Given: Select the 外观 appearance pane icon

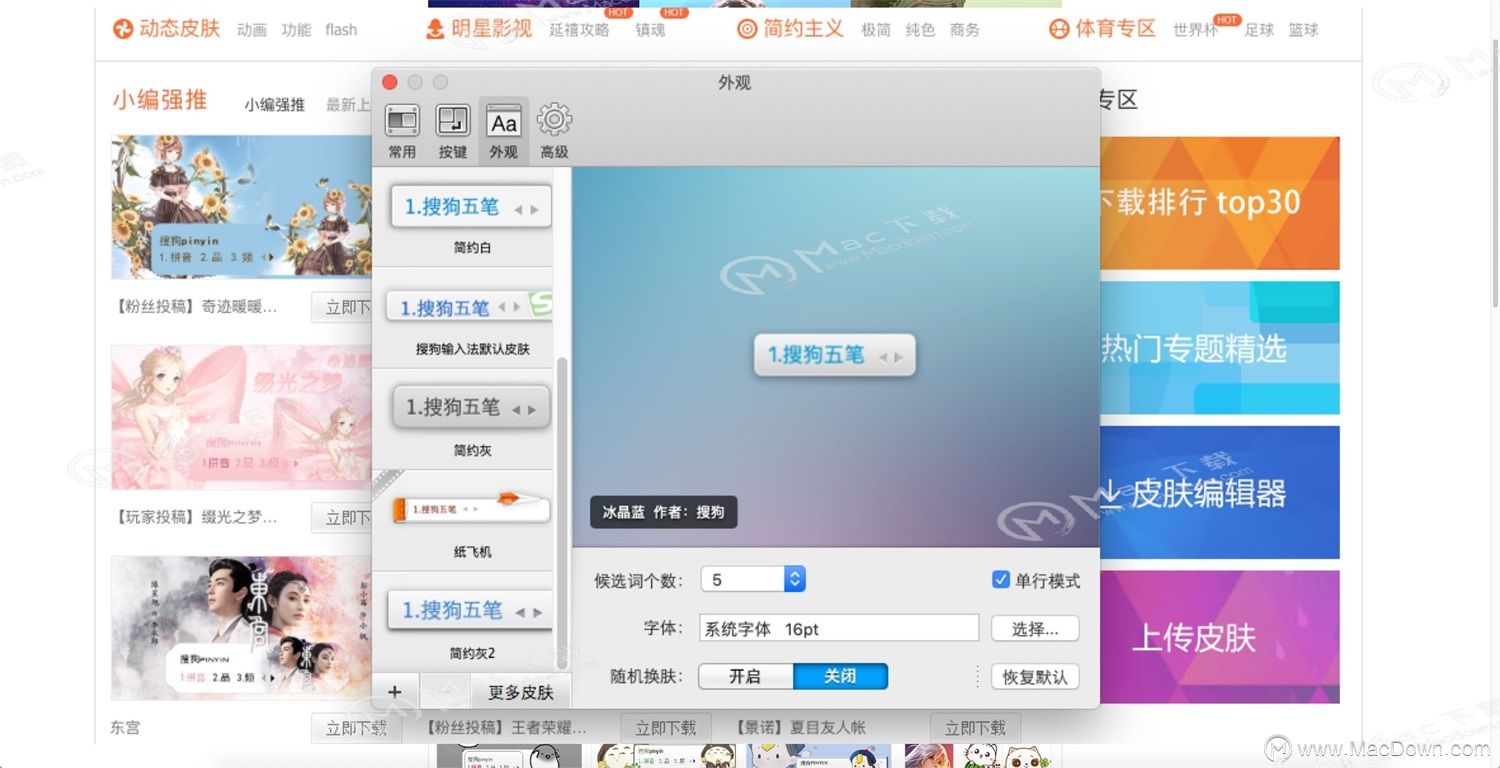Looking at the screenshot, I should 504,131.
